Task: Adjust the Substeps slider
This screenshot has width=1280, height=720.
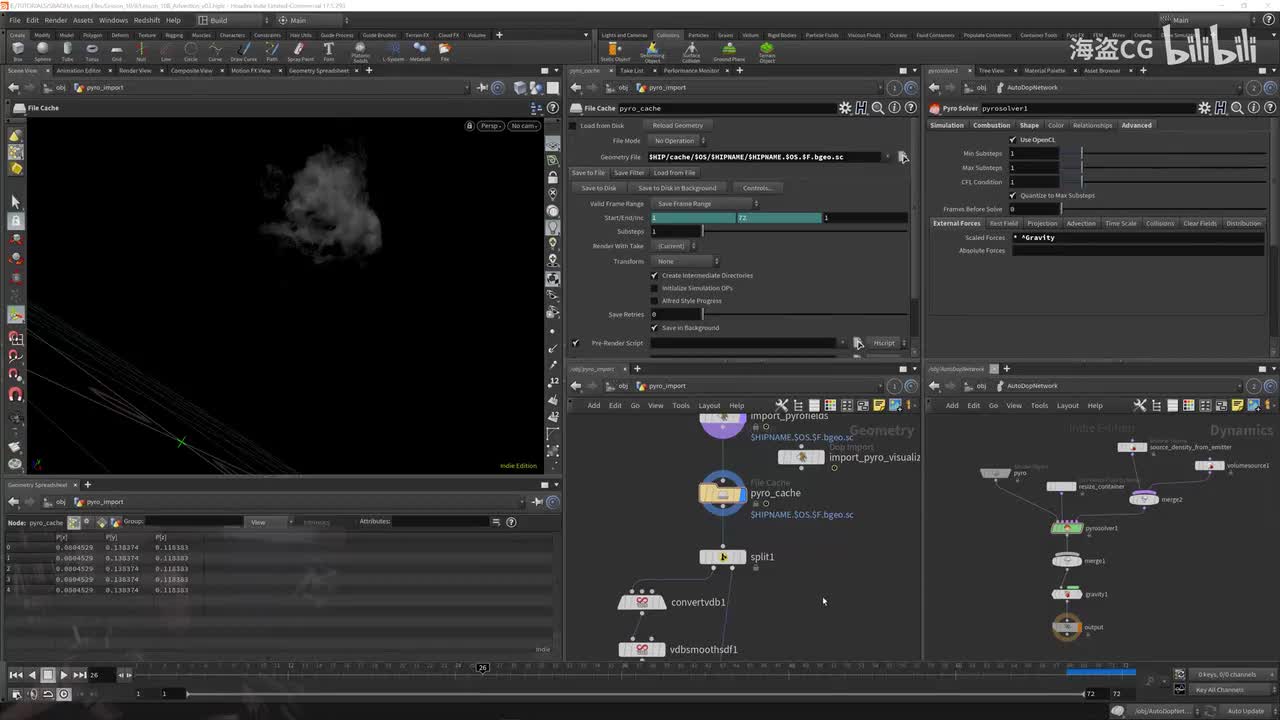Action: (x=702, y=231)
